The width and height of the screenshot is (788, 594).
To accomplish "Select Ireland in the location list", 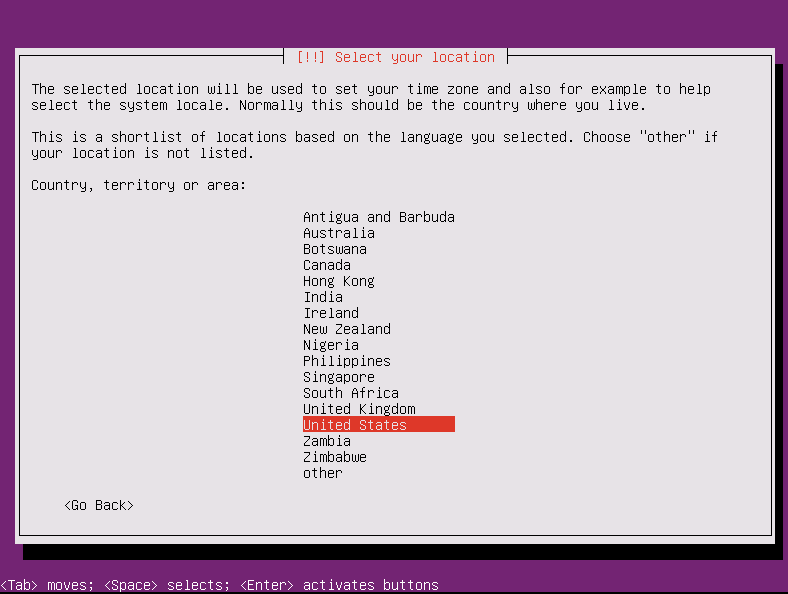I will coord(331,313).
